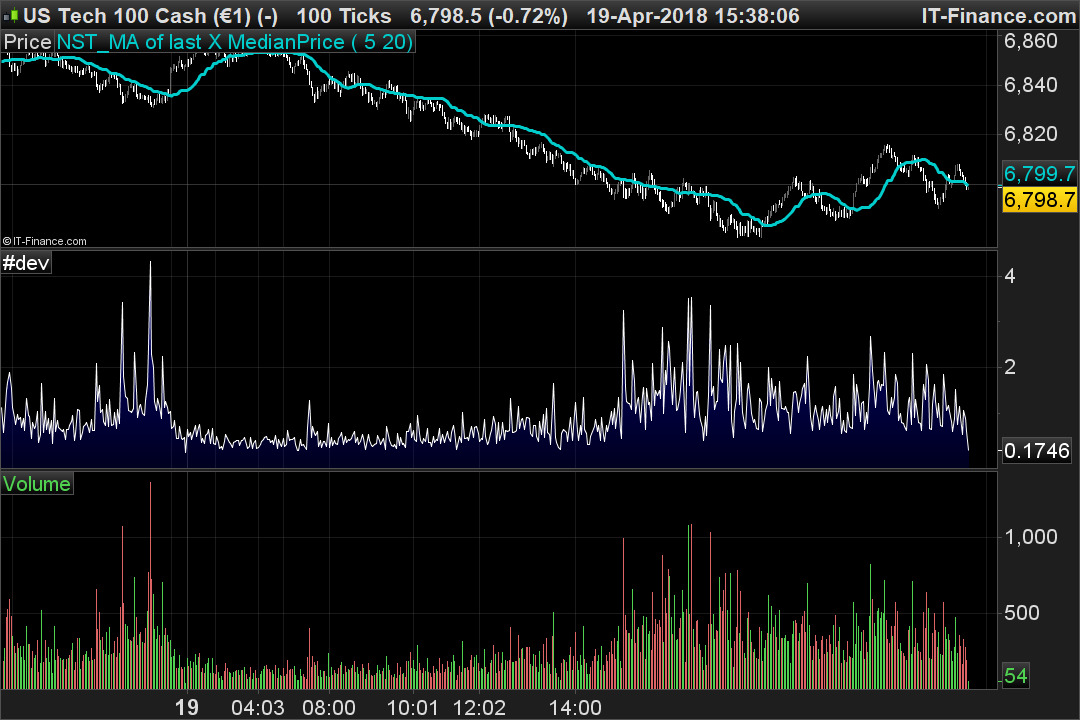
Task: Click the 19-Apr-2018 15:38:06 timestamp in header
Action: [693, 15]
